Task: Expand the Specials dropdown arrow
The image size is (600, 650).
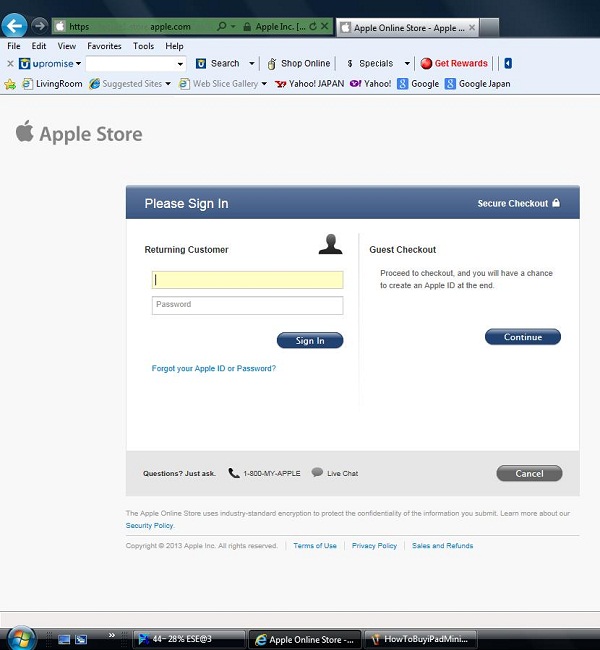Action: pyautogui.click(x=407, y=63)
